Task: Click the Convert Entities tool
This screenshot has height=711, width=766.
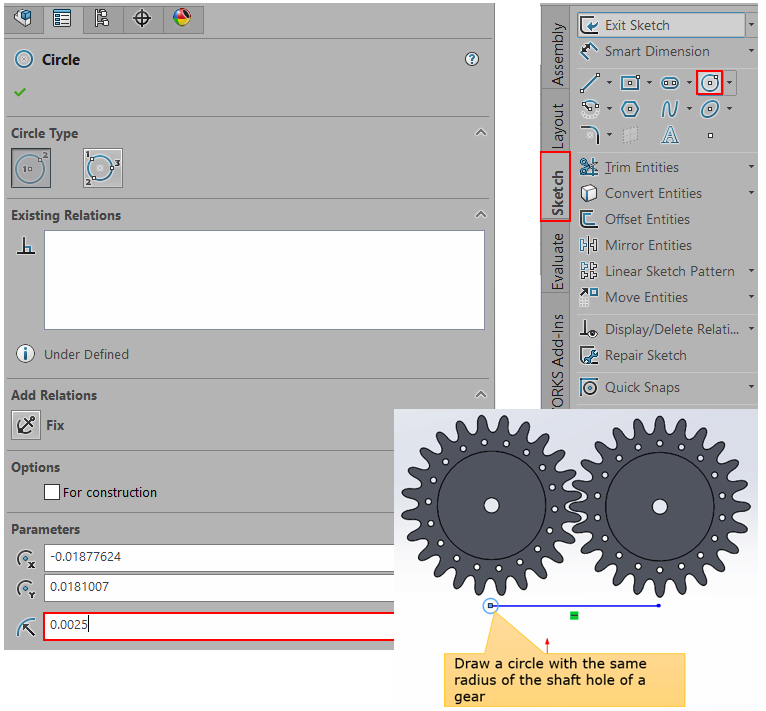Action: [x=641, y=193]
